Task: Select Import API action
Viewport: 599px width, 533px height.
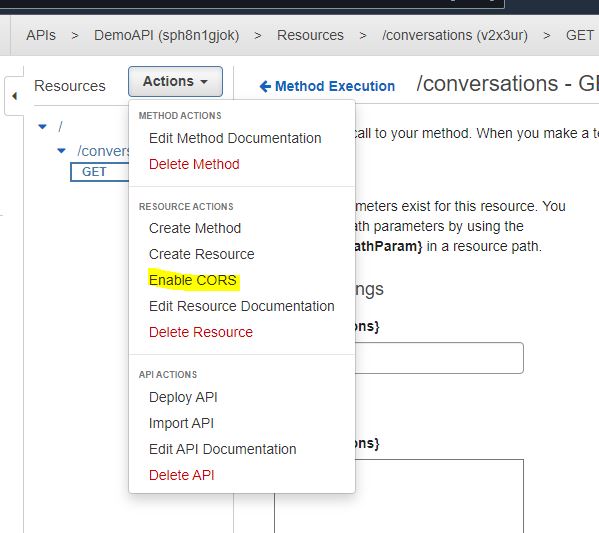Action: tap(181, 423)
